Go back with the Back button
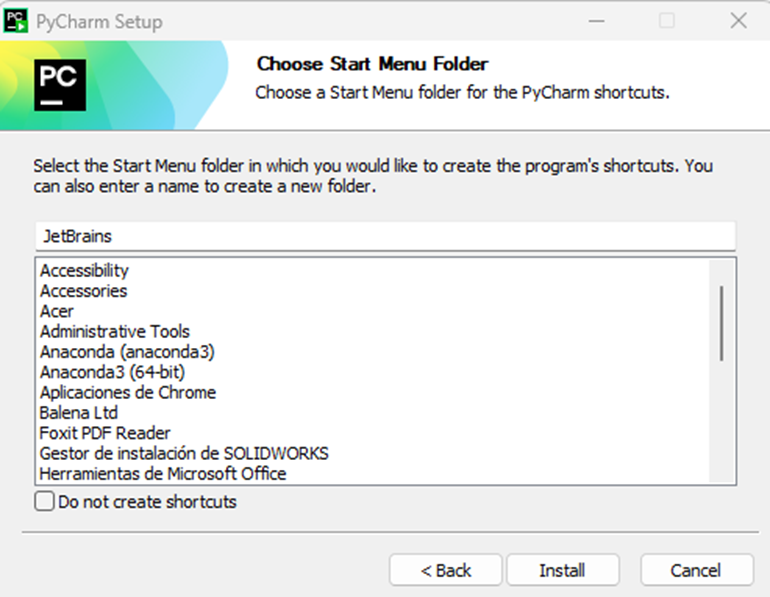This screenshot has height=597, width=770. [446, 570]
